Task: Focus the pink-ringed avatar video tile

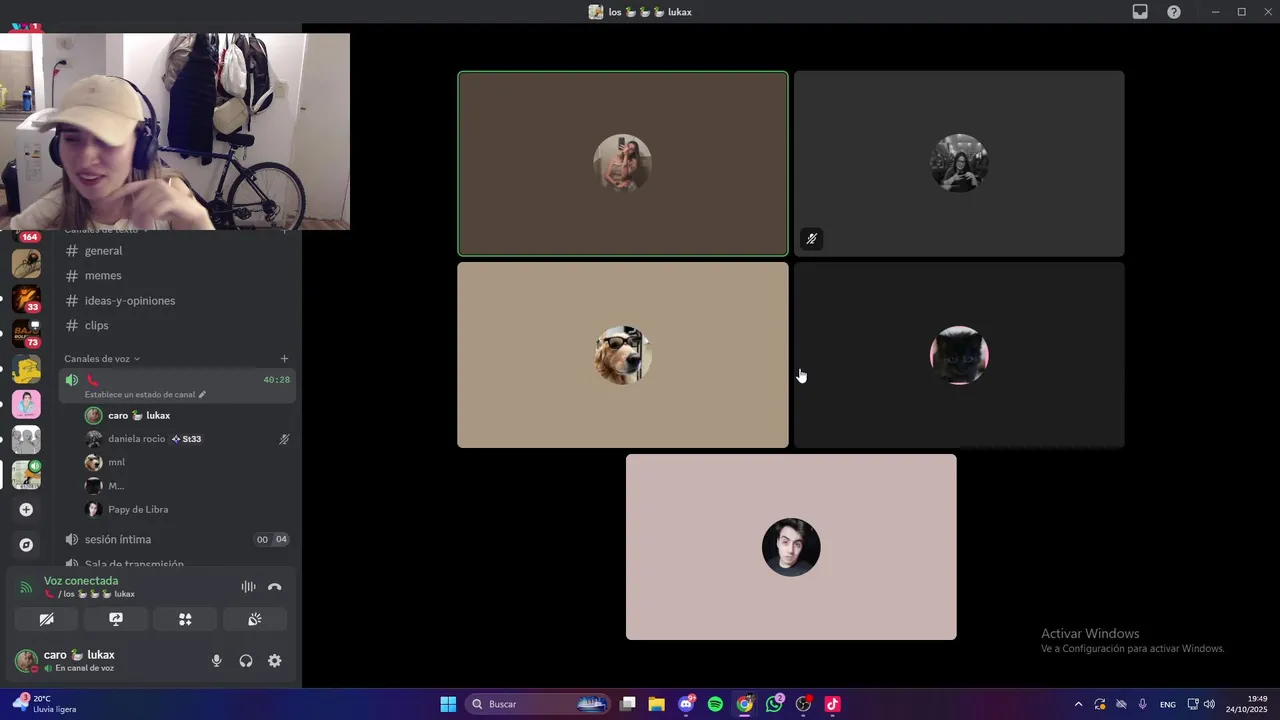Action: click(959, 355)
